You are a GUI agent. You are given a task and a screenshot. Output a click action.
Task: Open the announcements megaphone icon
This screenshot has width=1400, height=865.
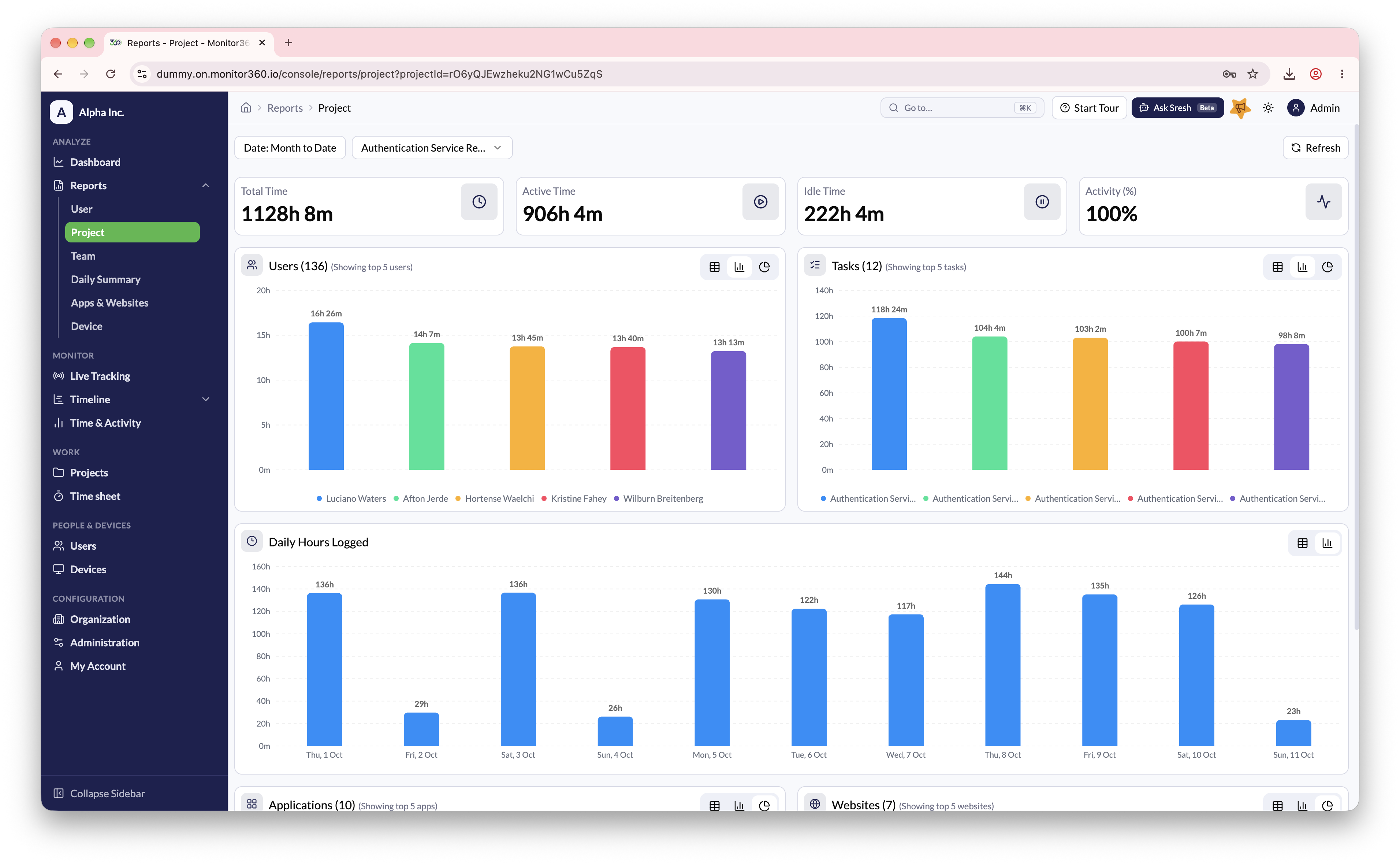(x=1240, y=108)
